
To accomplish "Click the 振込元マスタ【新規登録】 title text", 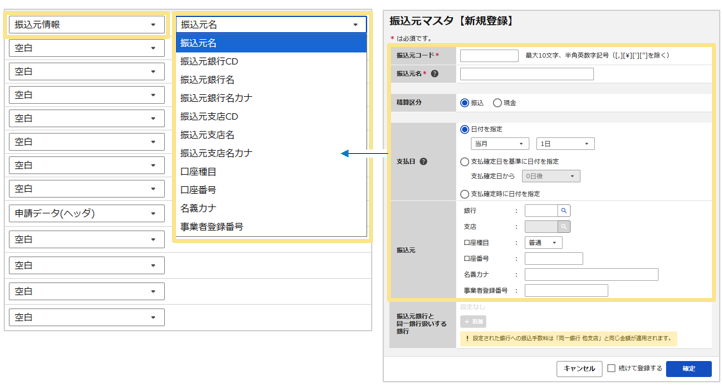I will click(452, 21).
